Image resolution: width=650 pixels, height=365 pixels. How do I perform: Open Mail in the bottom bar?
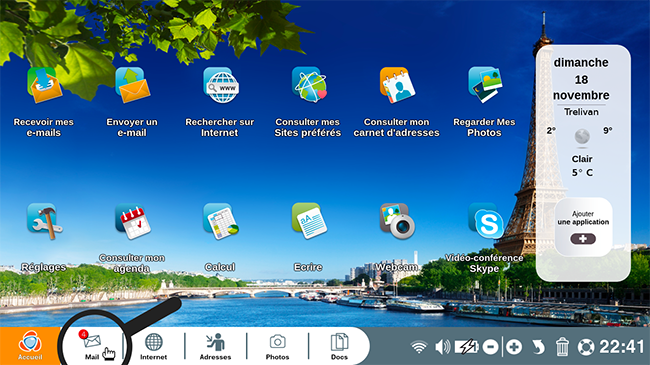tap(92, 346)
